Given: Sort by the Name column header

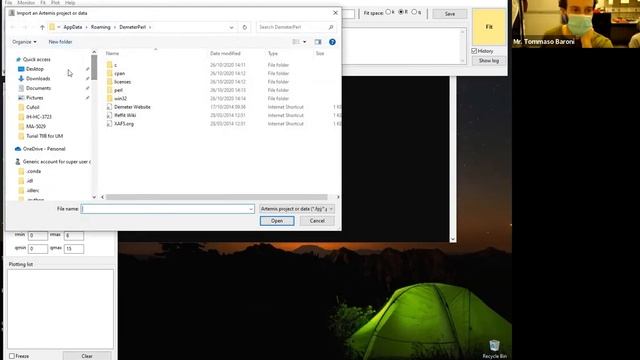Looking at the screenshot, I should [x=112, y=53].
